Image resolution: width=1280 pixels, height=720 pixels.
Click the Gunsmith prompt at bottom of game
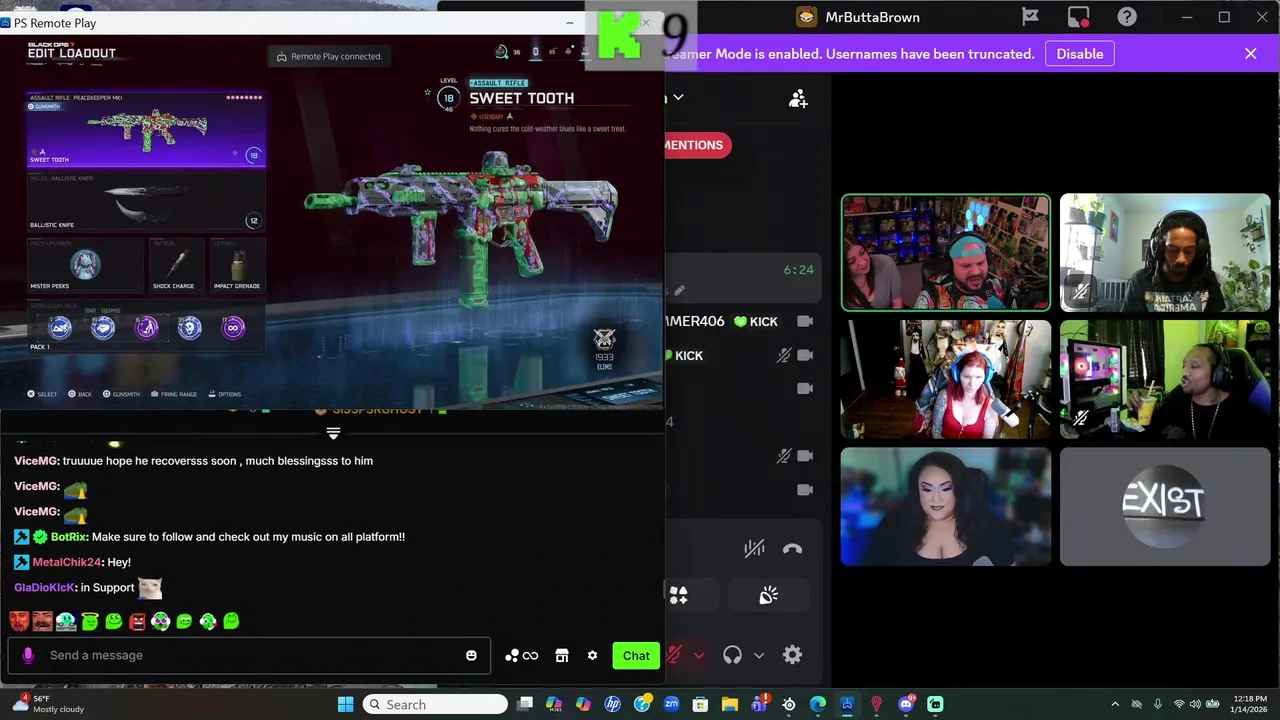click(x=120, y=394)
